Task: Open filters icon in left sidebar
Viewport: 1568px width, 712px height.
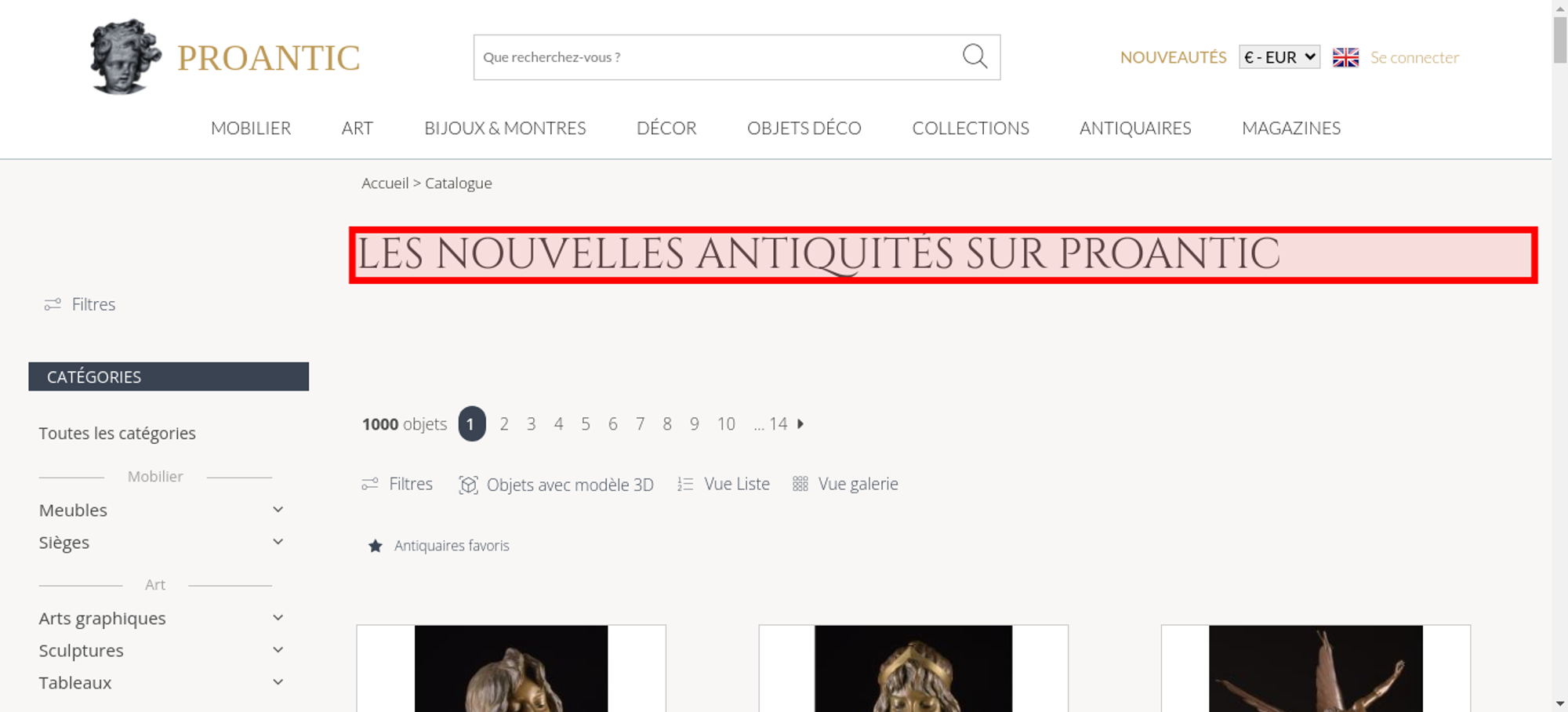Action: click(x=53, y=304)
